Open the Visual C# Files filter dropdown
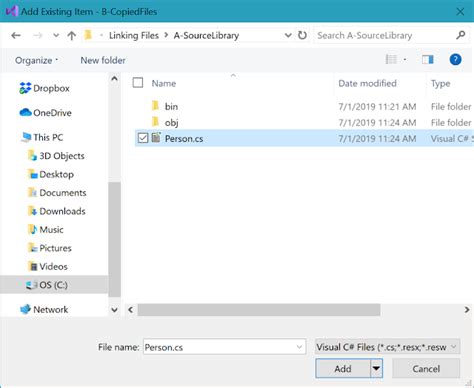Viewport: 474px width, 388px height. [x=387, y=347]
